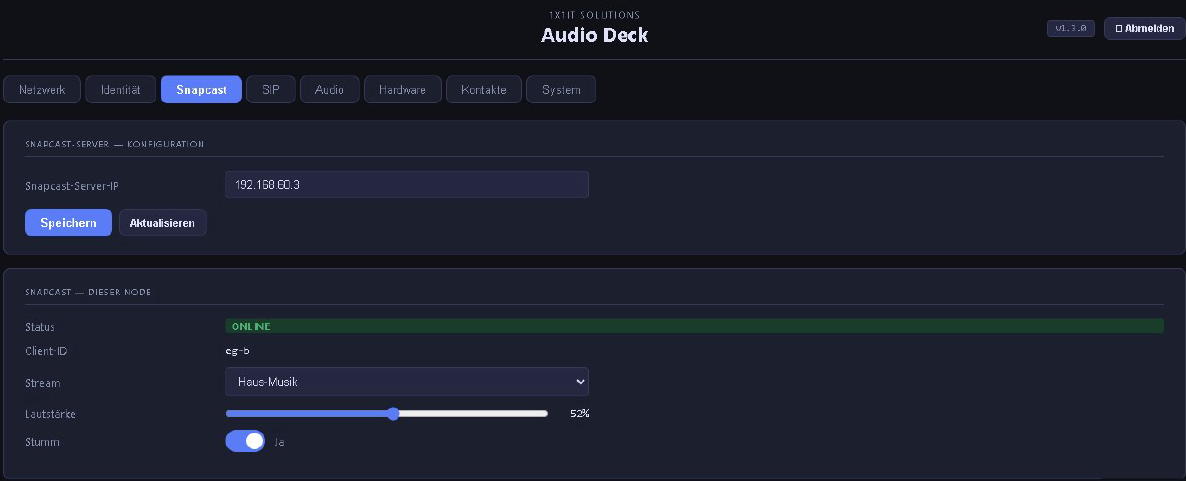
Task: Open the SIP tab
Action: click(x=271, y=89)
